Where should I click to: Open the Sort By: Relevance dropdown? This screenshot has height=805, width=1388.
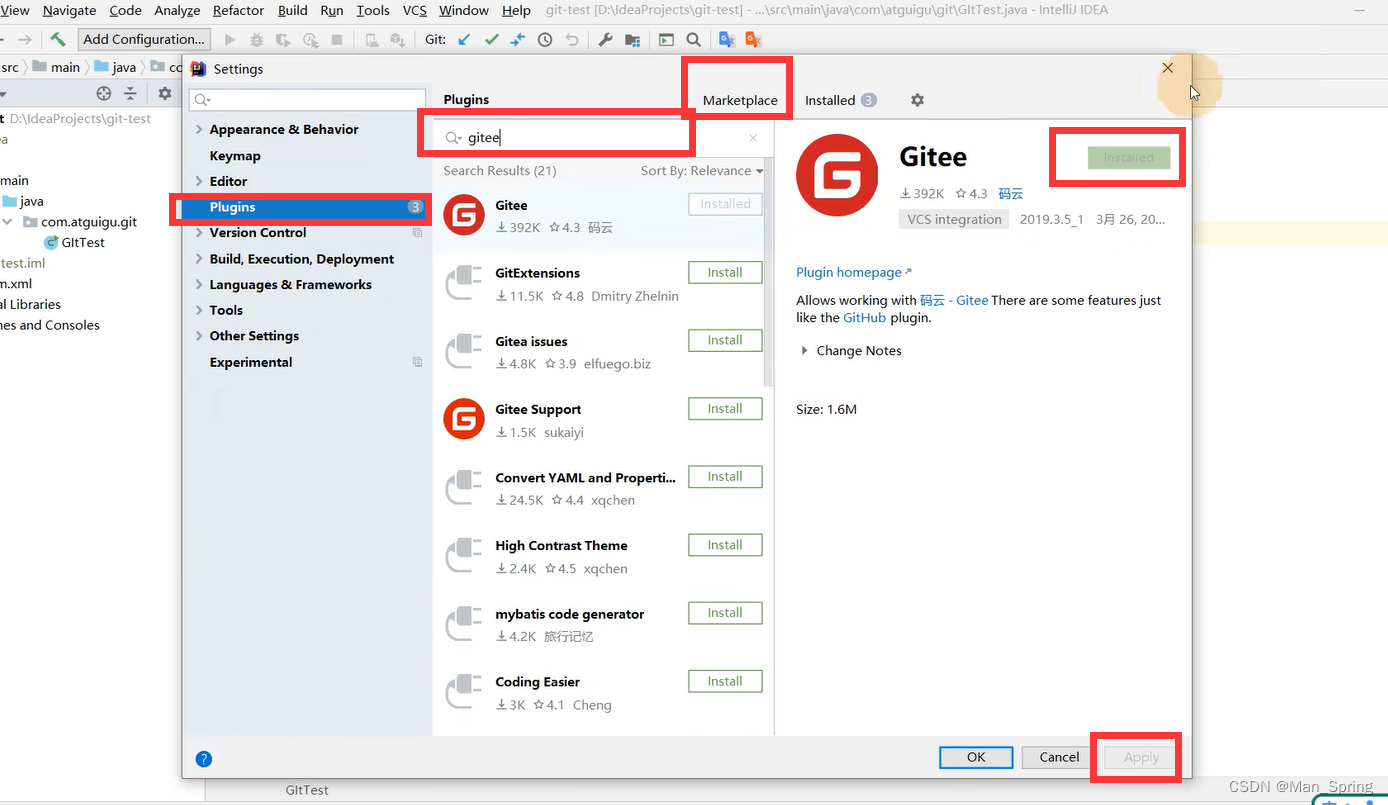(702, 171)
